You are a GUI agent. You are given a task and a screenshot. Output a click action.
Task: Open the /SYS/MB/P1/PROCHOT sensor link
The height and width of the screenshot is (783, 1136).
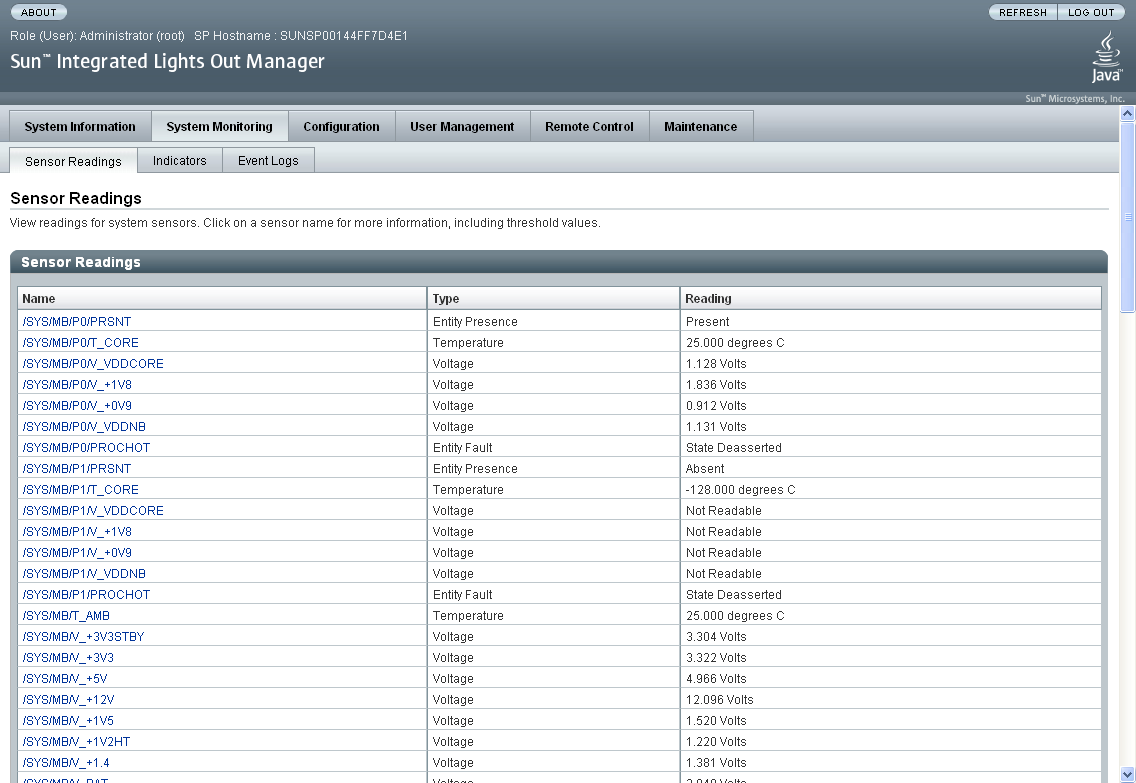[x=86, y=595]
